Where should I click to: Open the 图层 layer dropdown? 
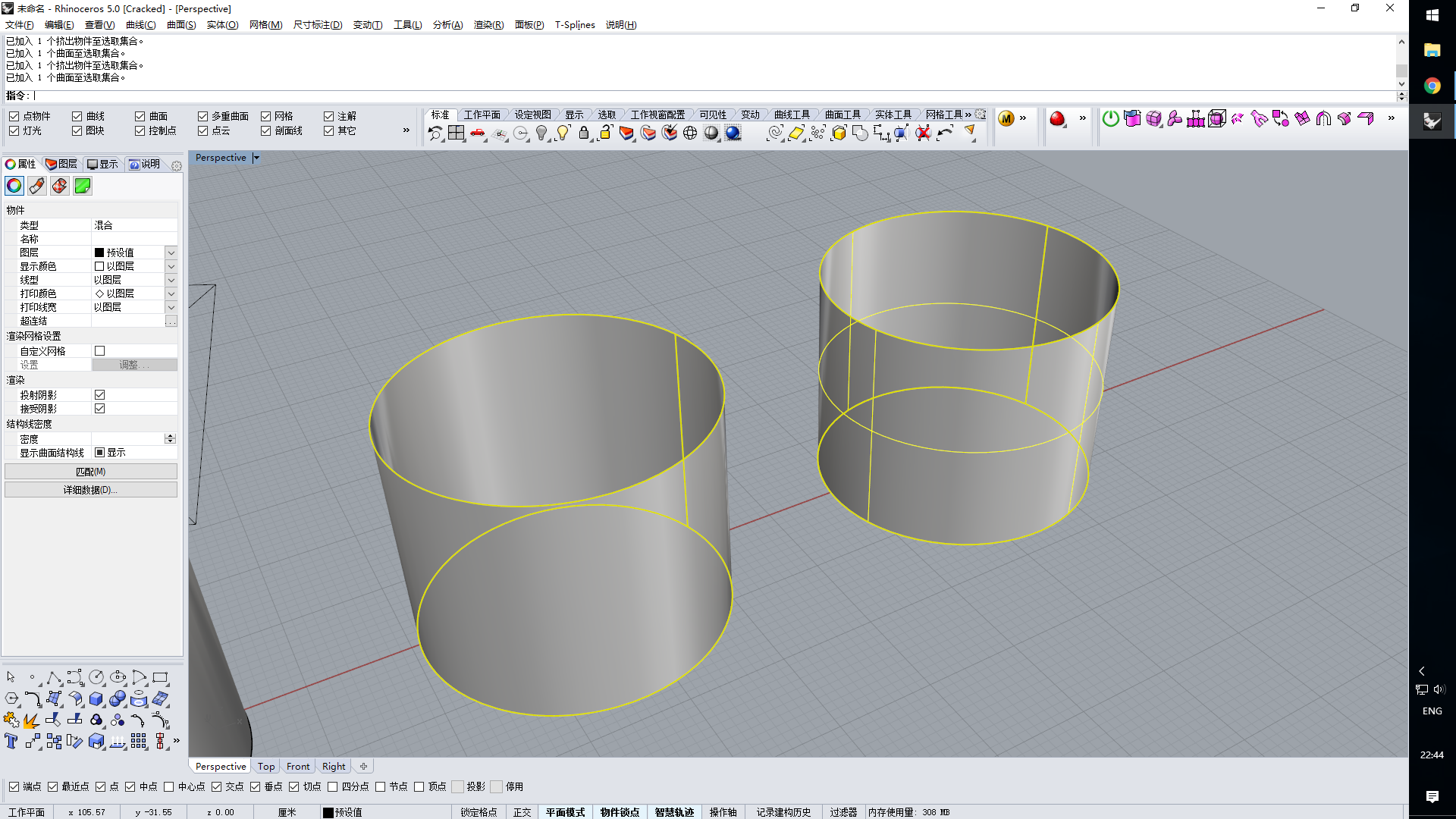tap(171, 253)
